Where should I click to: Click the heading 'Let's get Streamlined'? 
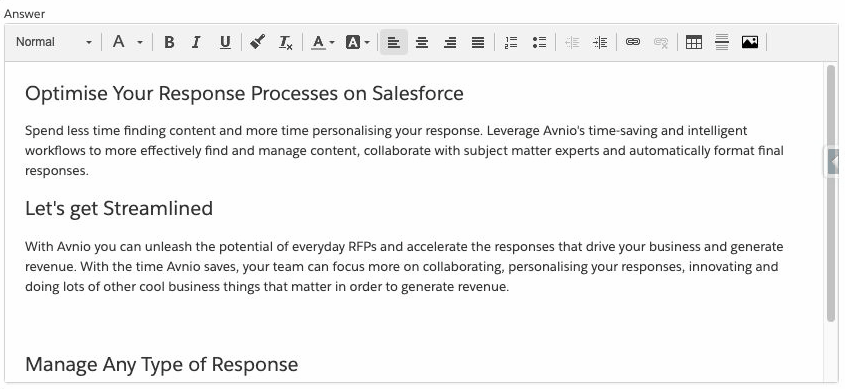(x=119, y=209)
